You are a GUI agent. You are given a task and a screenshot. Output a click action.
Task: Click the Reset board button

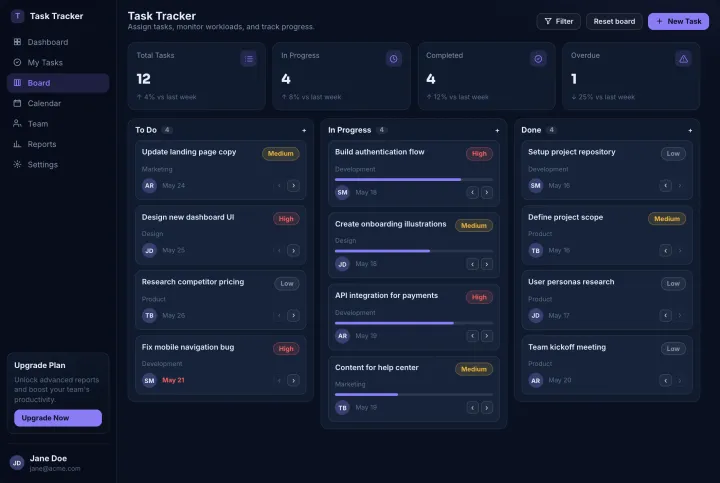614,22
